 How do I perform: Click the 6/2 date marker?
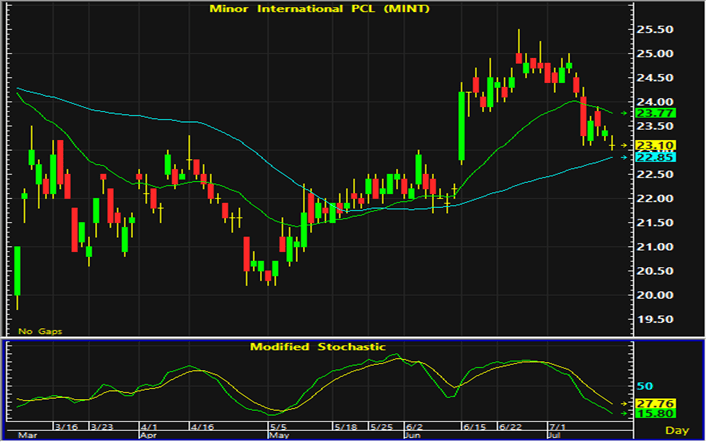pos(414,427)
